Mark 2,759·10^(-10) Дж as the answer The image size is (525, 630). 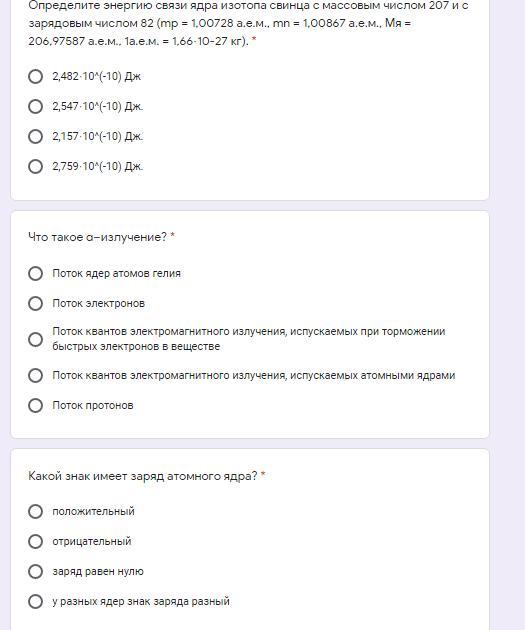point(35,166)
